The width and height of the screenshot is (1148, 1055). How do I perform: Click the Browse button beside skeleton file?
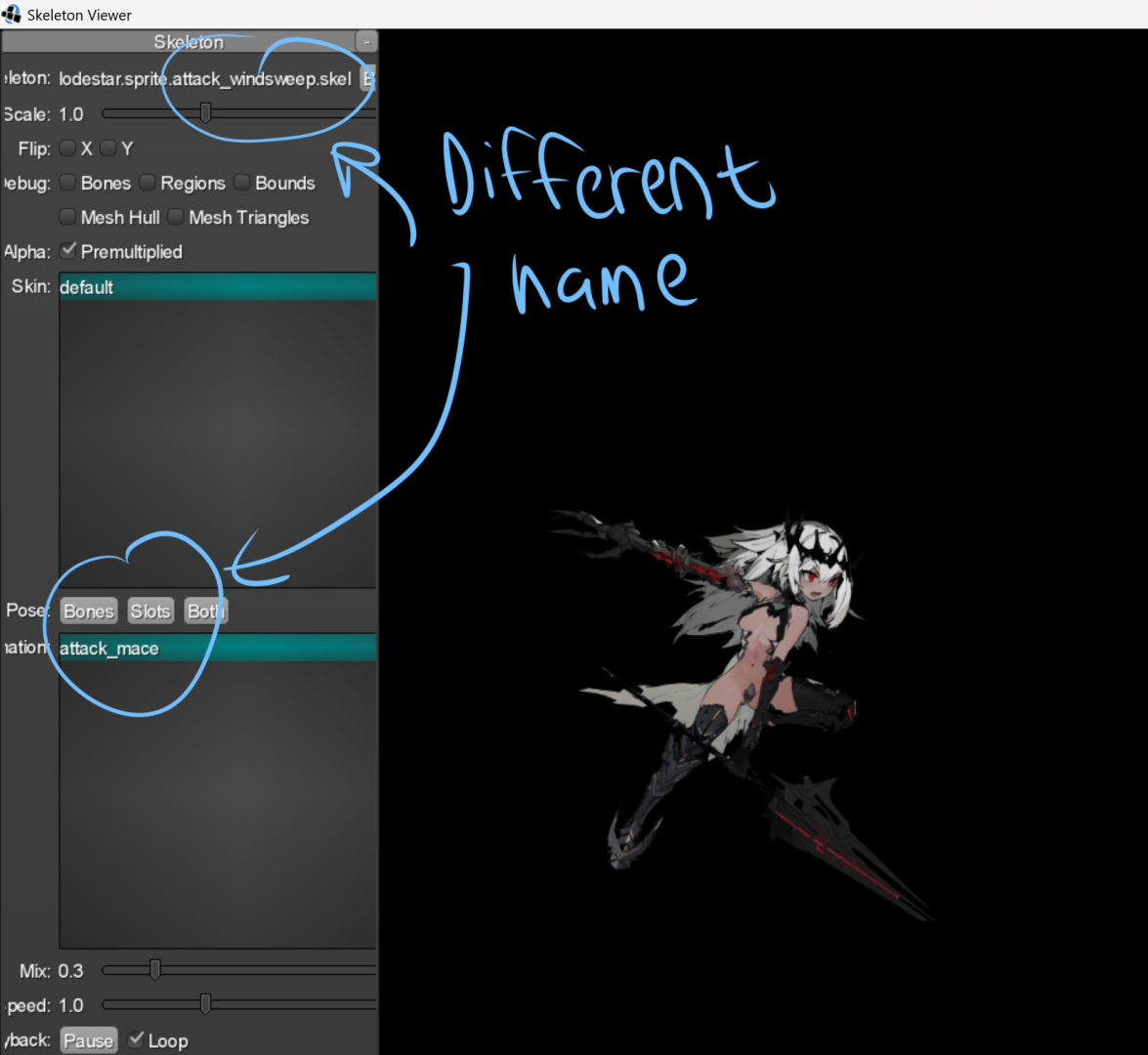[x=368, y=79]
